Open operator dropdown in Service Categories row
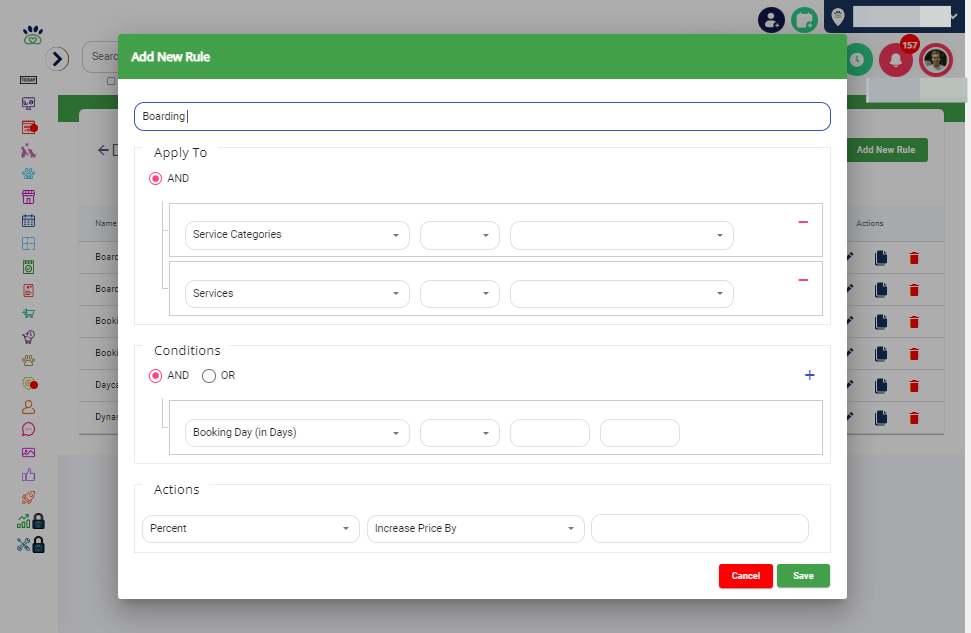Image resolution: width=971 pixels, height=633 pixels. [x=459, y=235]
